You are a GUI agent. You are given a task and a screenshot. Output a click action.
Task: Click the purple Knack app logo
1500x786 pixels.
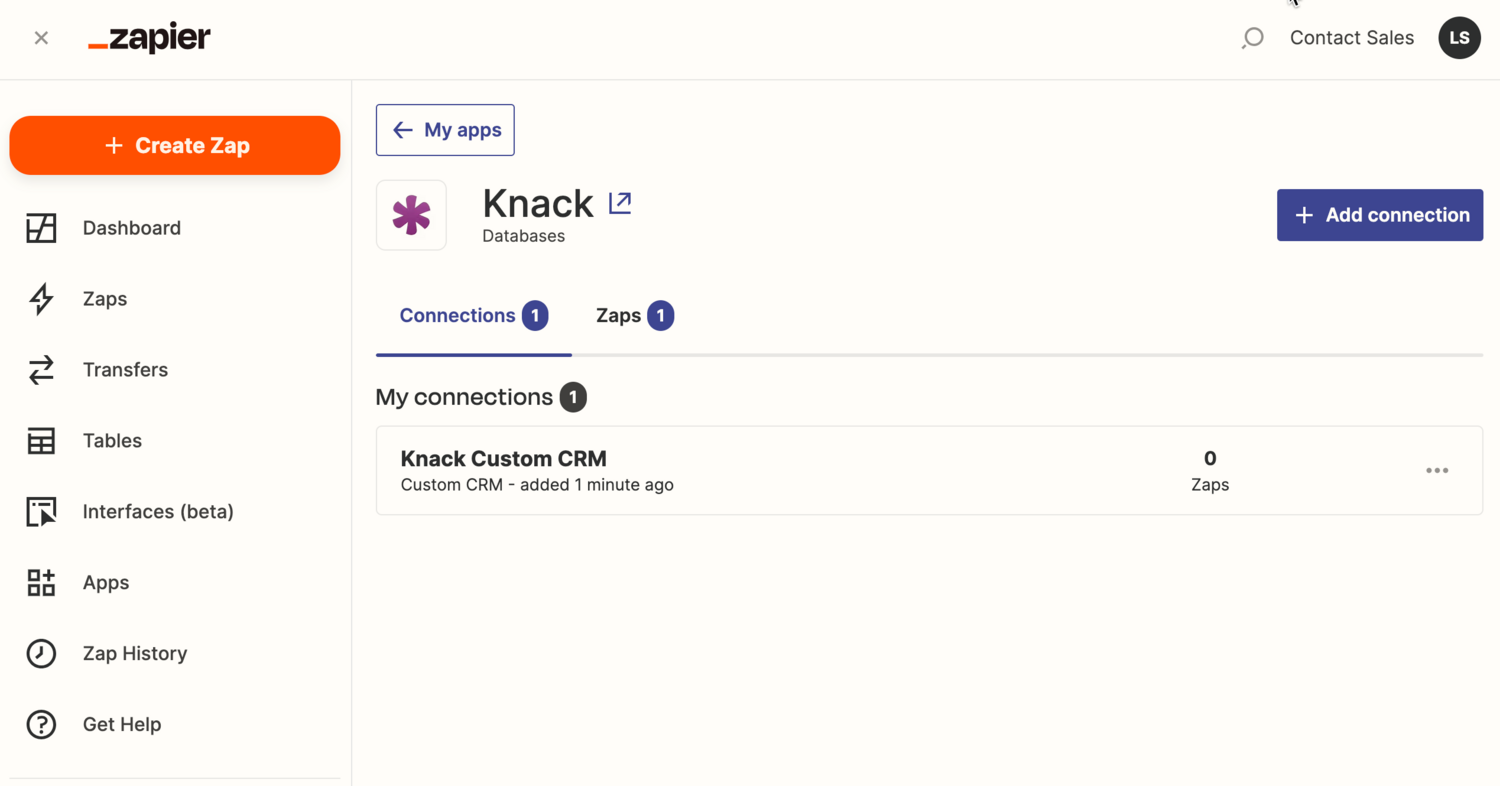(411, 215)
